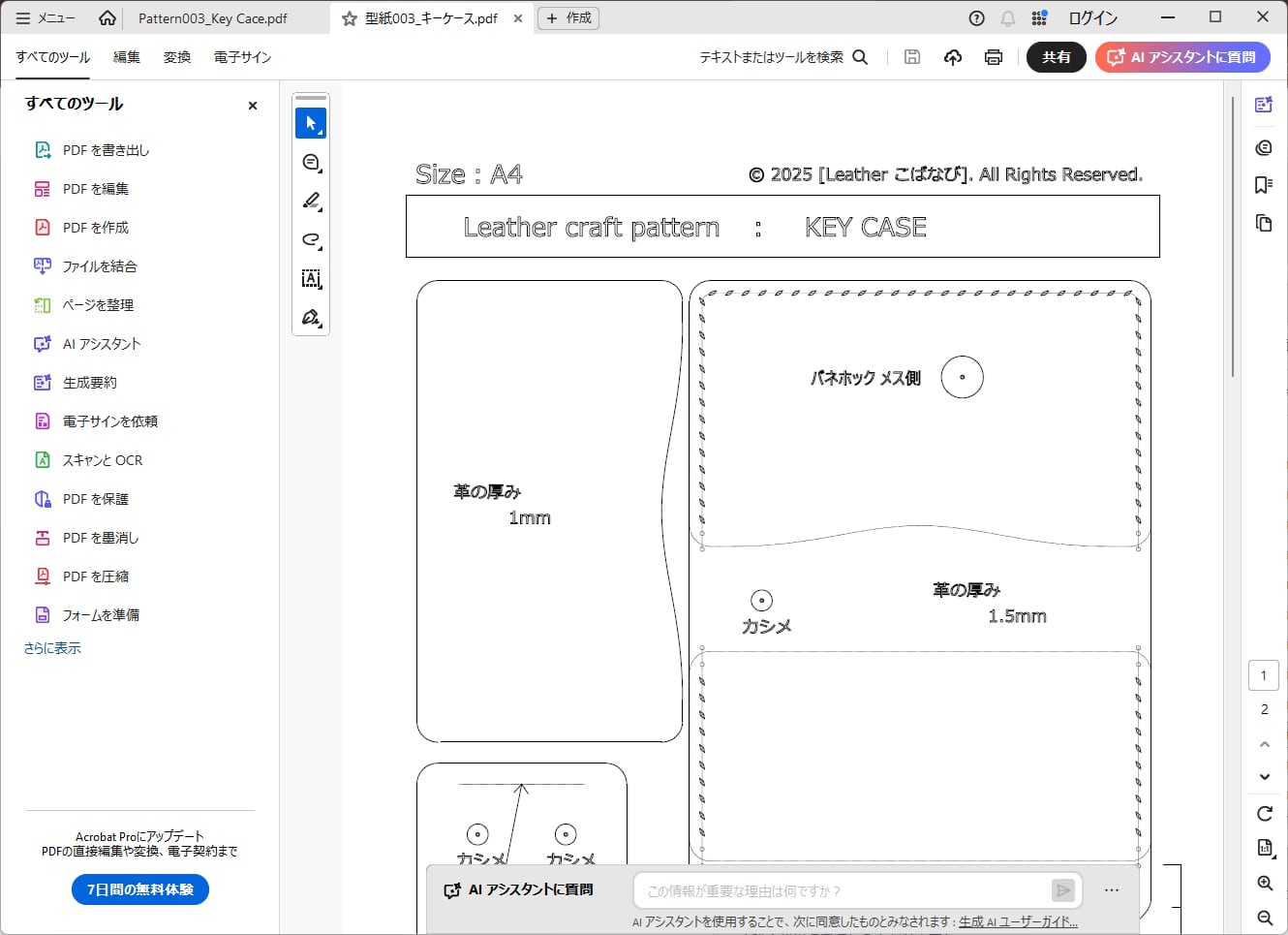Image resolution: width=1288 pixels, height=935 pixels.
Task: Go to previous page with up chevron
Action: [1265, 744]
